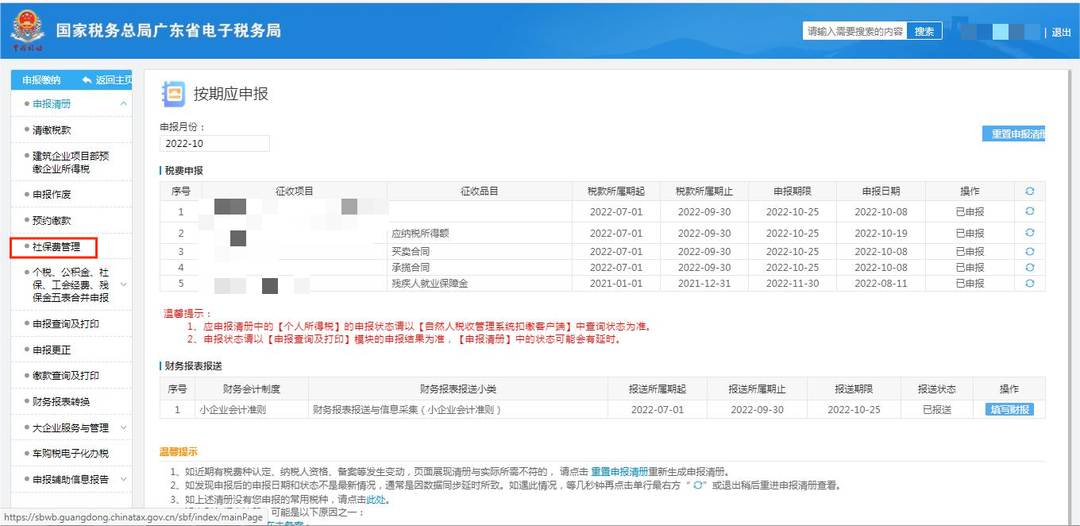1080x526 pixels.
Task: Select the 申报缴纳 tab header
Action: coord(41,80)
